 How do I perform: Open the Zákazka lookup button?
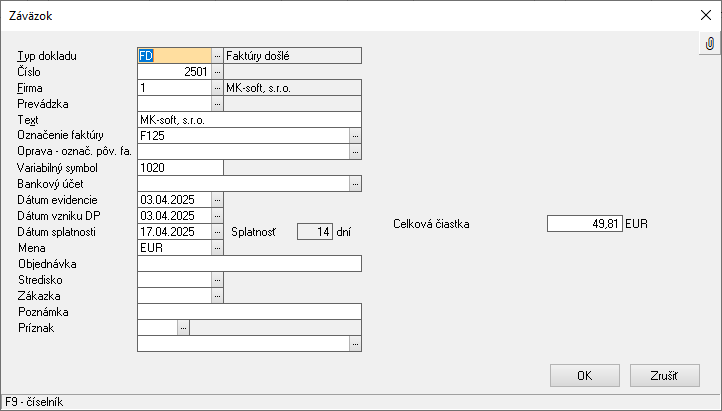[217, 296]
